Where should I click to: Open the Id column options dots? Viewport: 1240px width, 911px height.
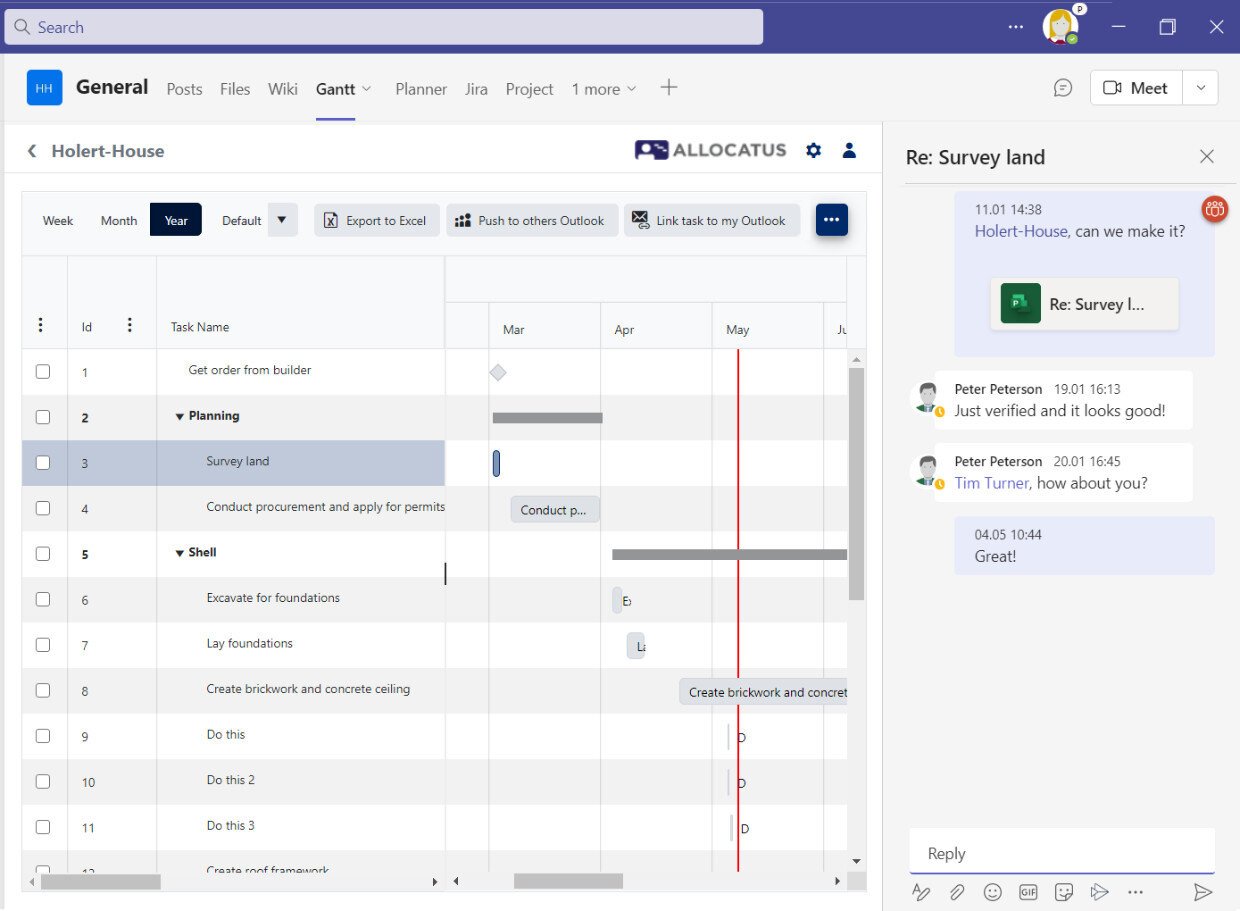(x=129, y=325)
